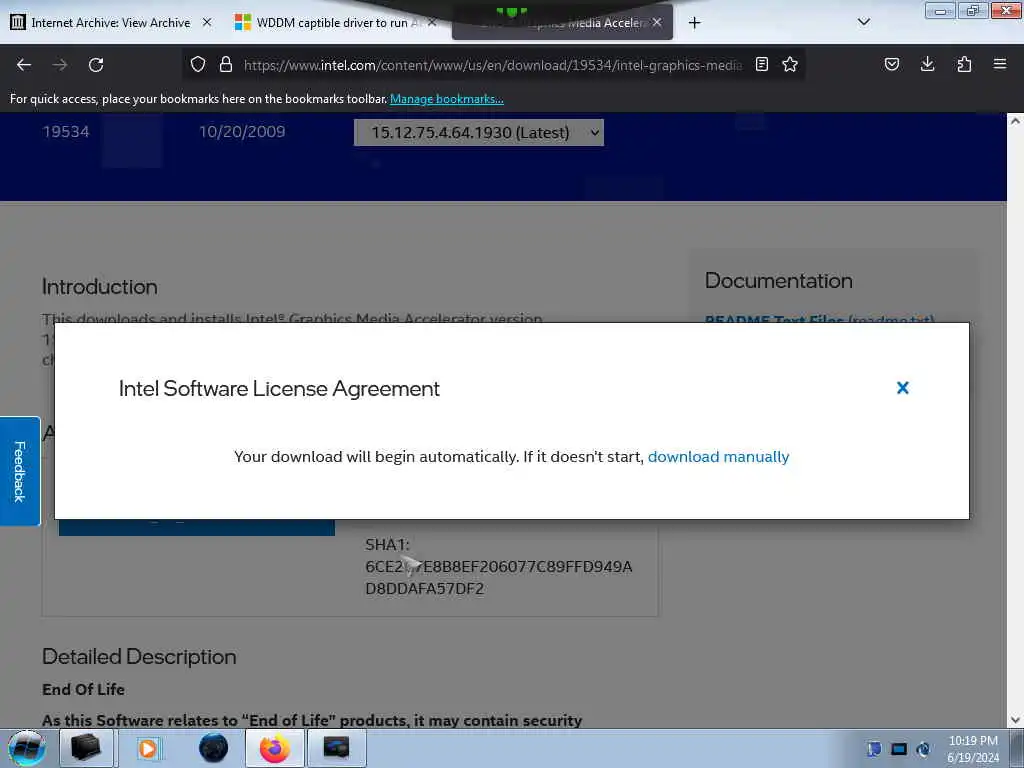Open the network monitor tray icon
Viewport: 1024px width, 768px height.
[x=899, y=749]
